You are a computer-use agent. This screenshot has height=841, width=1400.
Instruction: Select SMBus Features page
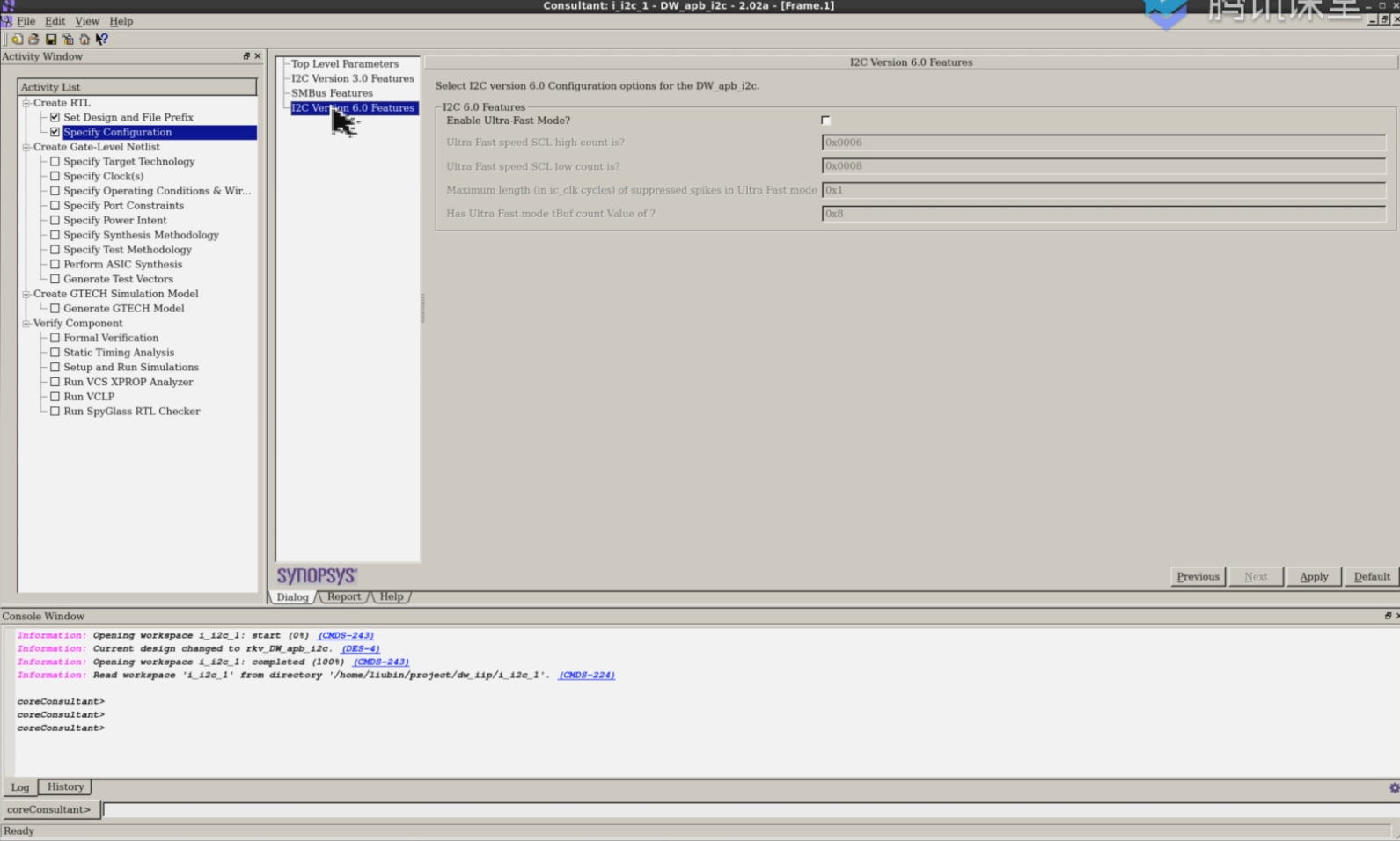(x=332, y=93)
